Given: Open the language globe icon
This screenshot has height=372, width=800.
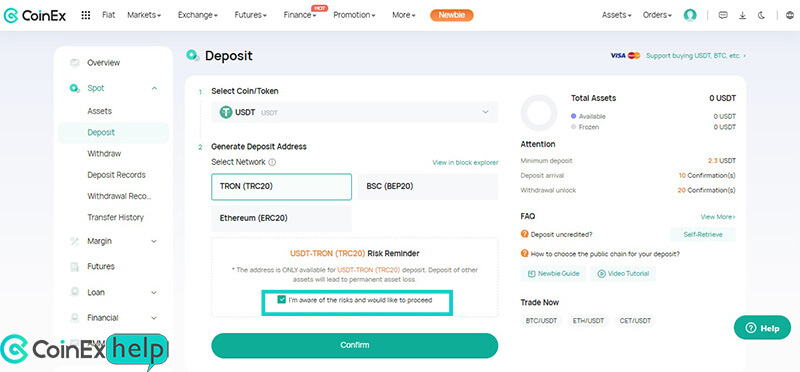Looking at the screenshot, I should (790, 15).
